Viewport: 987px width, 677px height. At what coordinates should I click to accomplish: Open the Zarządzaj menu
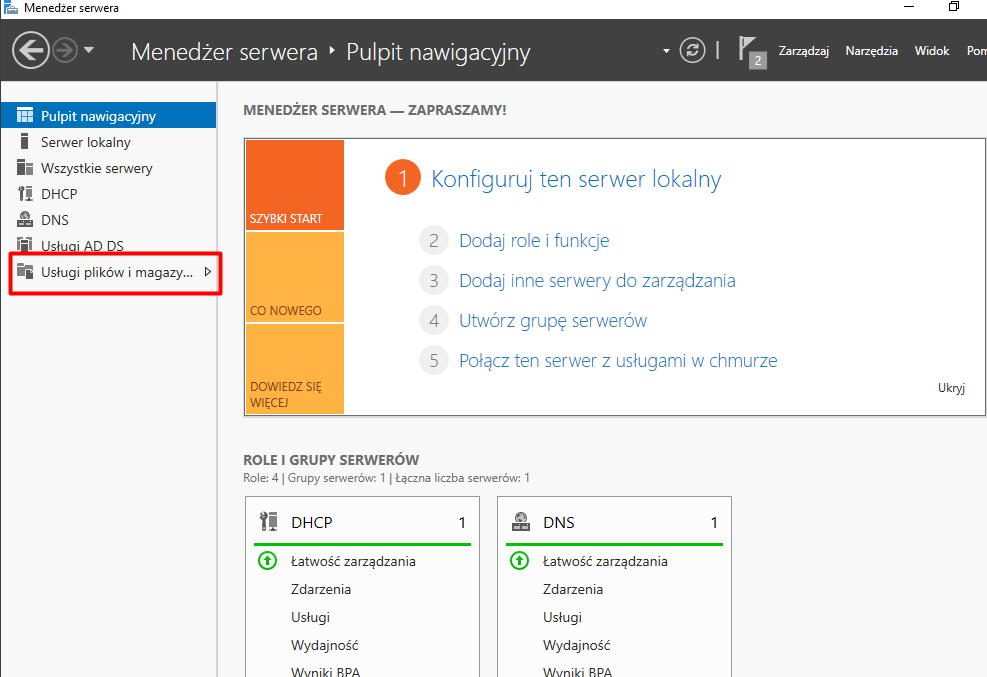805,51
